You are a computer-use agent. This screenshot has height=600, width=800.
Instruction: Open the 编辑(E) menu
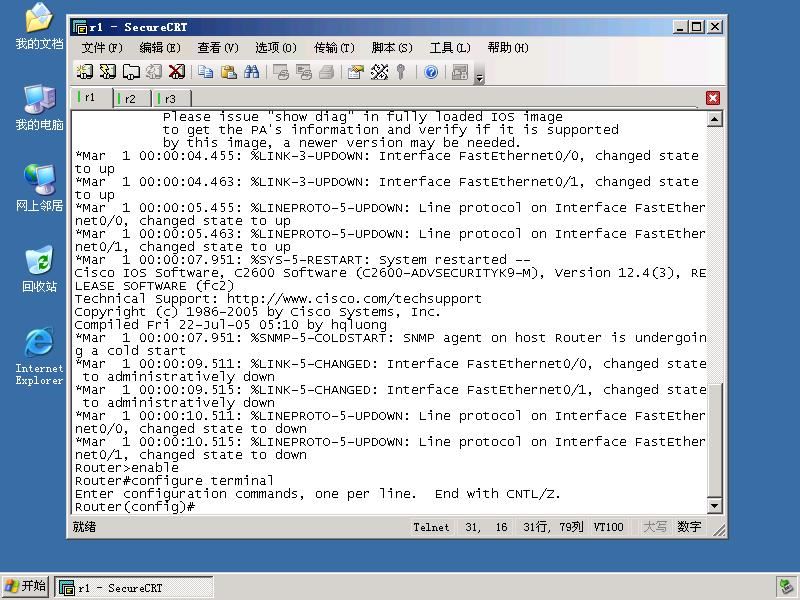(x=160, y=48)
